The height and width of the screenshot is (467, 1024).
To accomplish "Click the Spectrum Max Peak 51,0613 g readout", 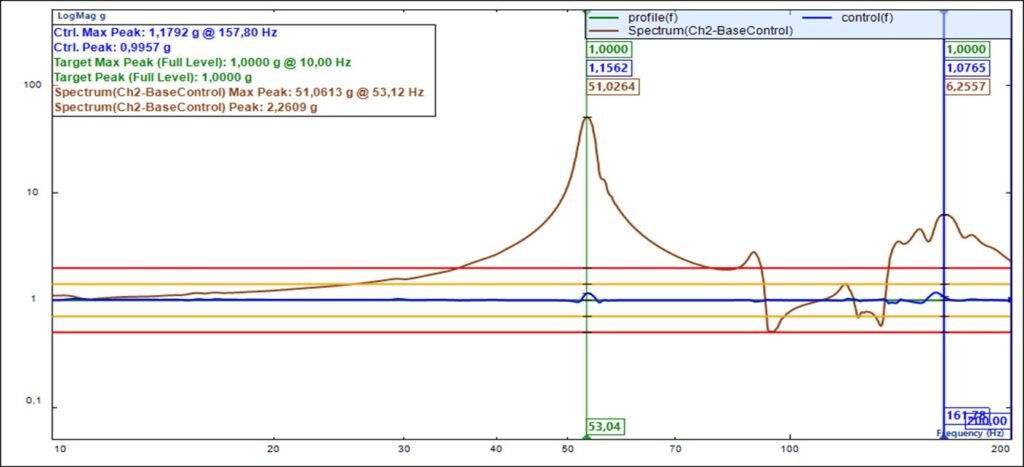I will tap(239, 92).
